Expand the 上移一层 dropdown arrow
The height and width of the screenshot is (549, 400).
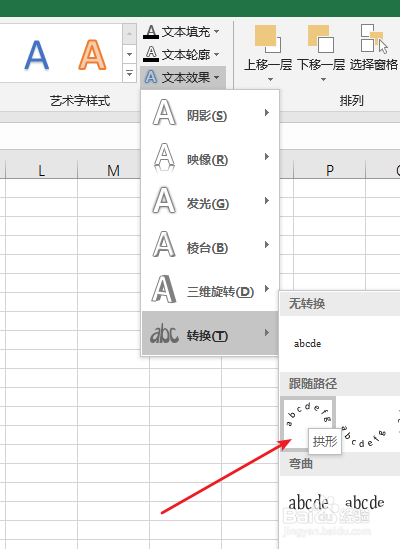270,79
